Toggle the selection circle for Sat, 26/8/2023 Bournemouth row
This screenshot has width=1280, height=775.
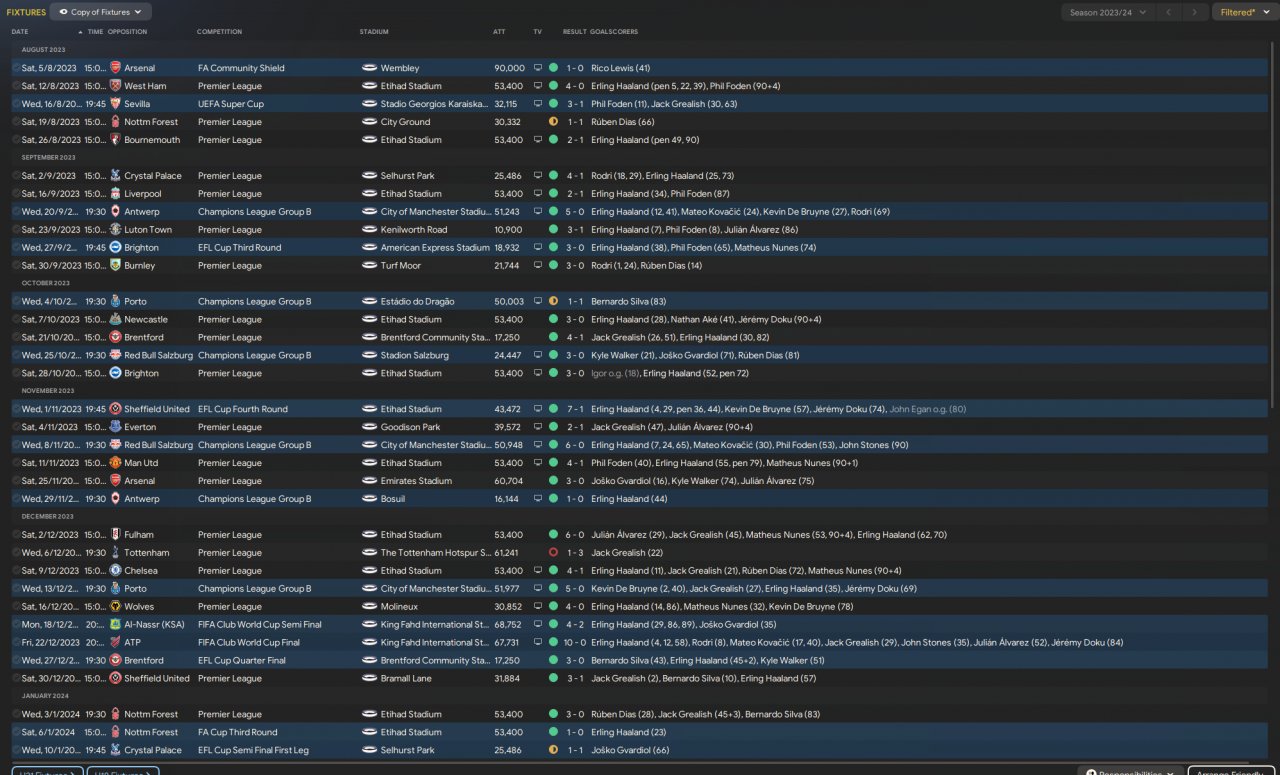coord(16,140)
